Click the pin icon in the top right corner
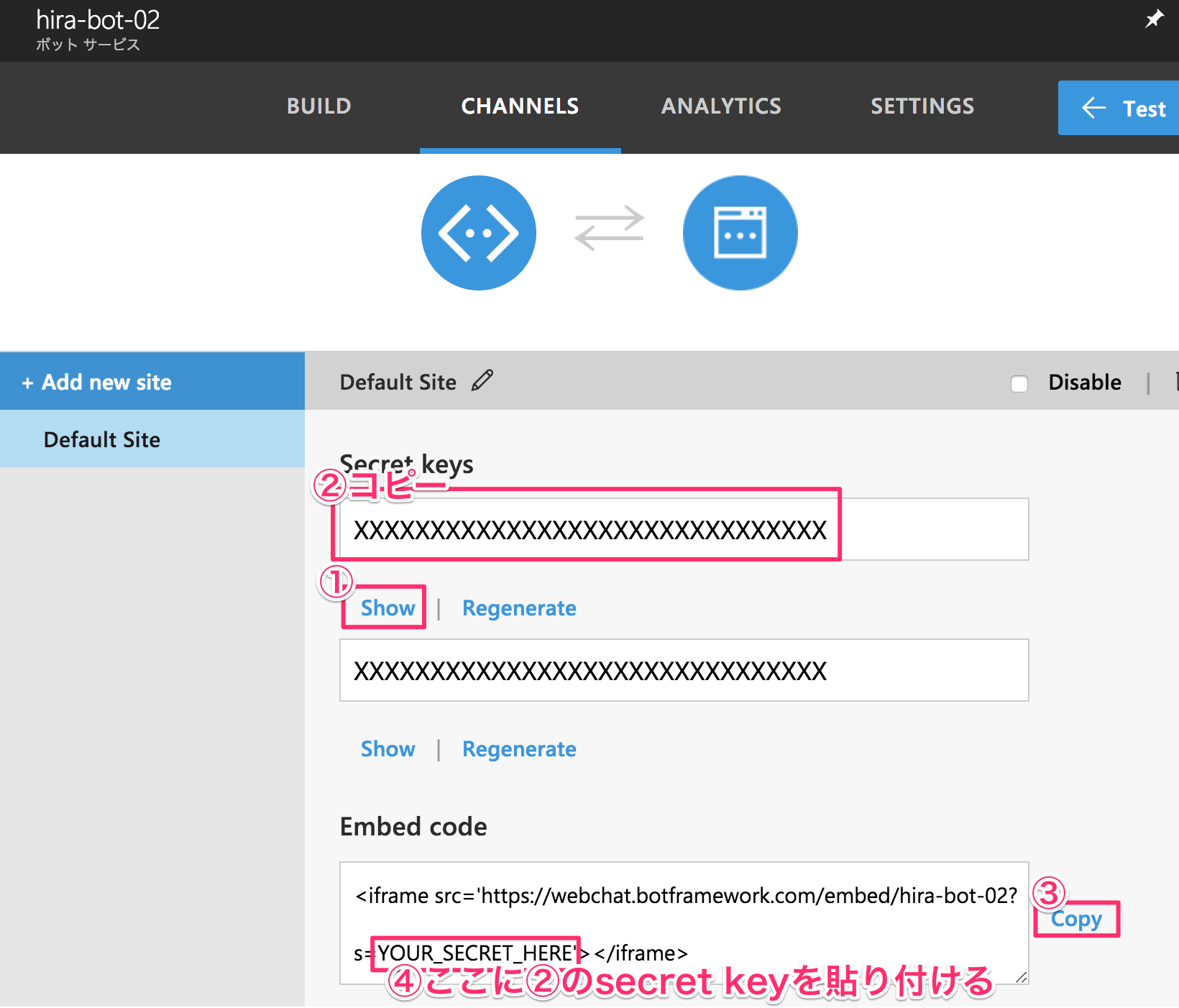Viewport: 1179px width, 1008px height. coord(1153,19)
